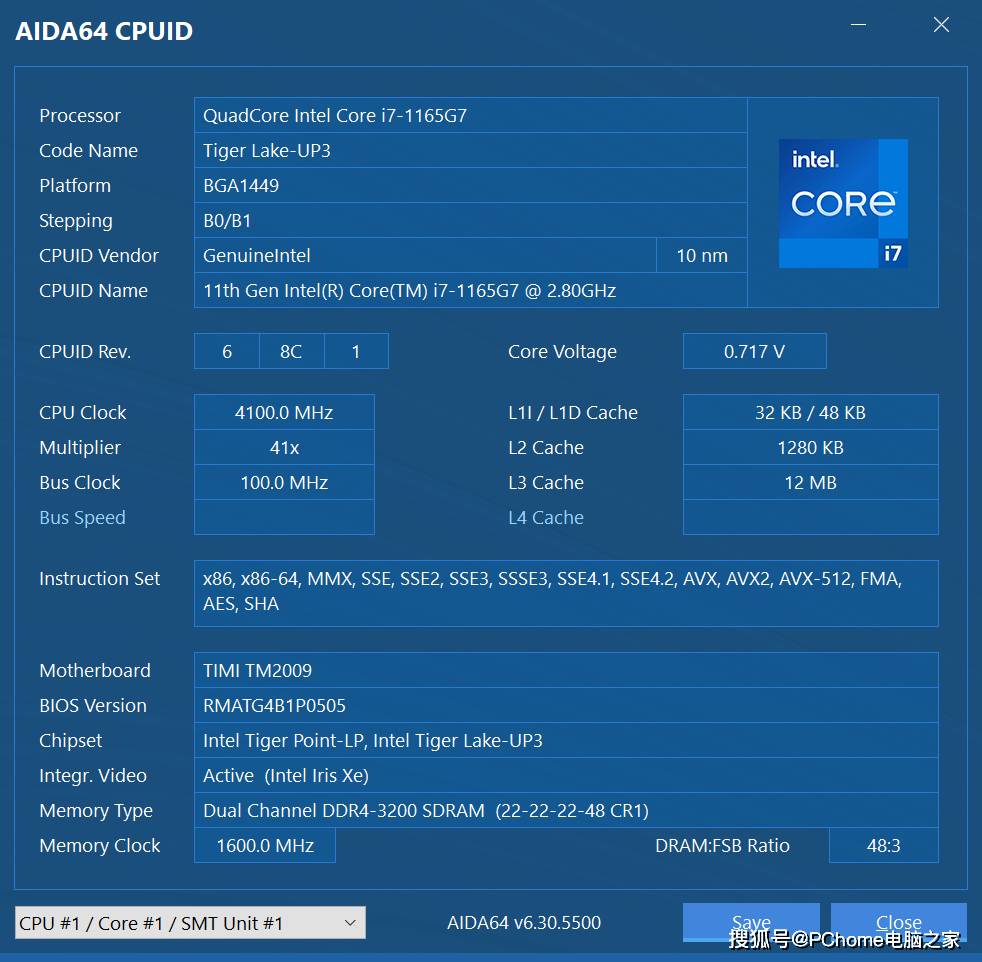982x962 pixels.
Task: Select the Processor name field value
Action: point(470,115)
